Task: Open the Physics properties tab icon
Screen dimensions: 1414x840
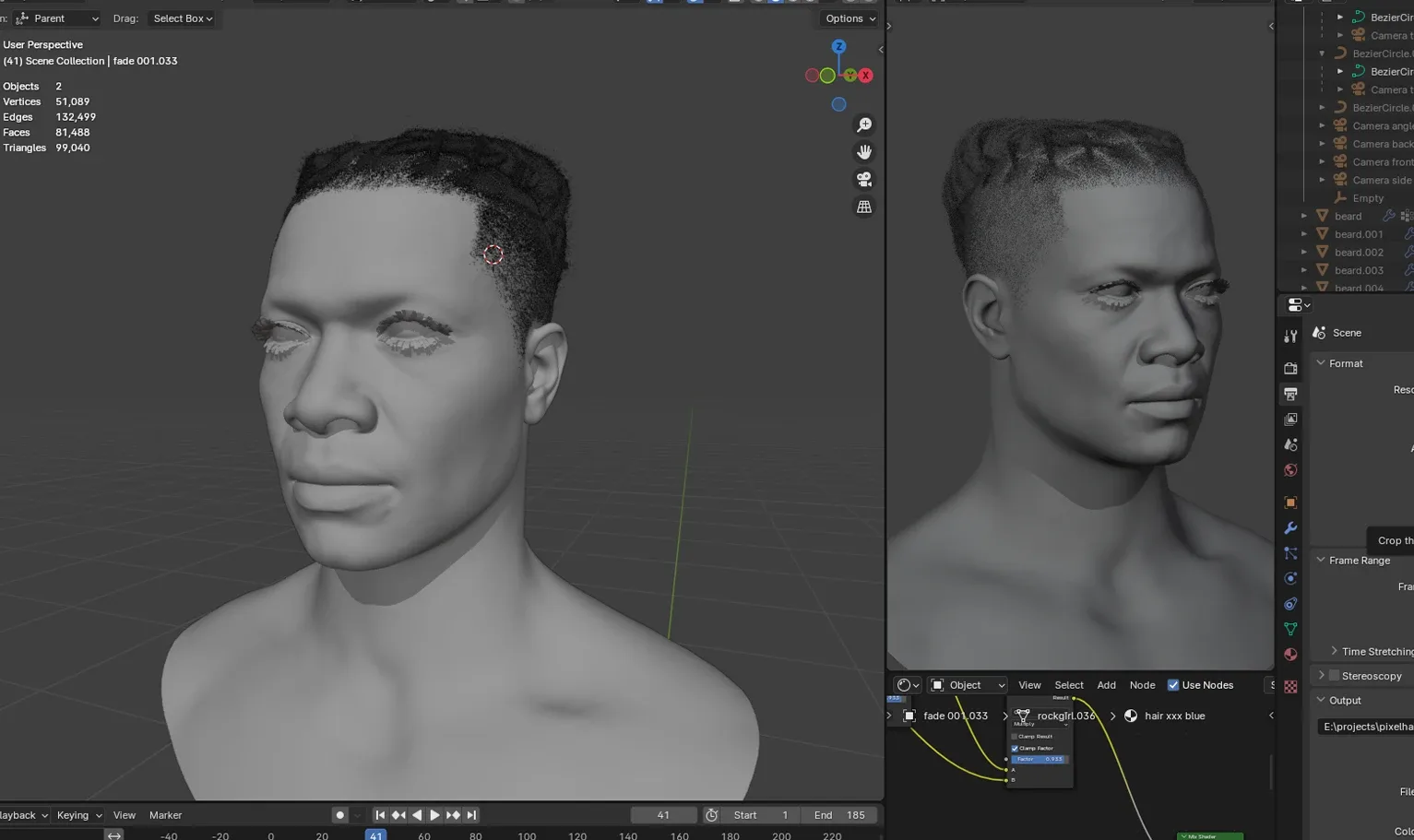Action: coord(1290,578)
